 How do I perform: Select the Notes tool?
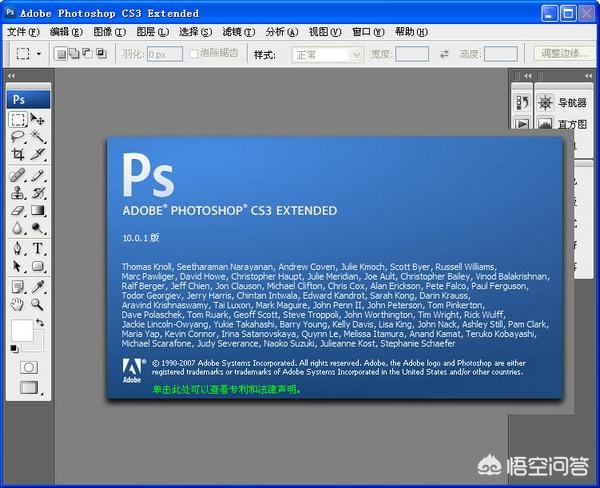coord(18,287)
